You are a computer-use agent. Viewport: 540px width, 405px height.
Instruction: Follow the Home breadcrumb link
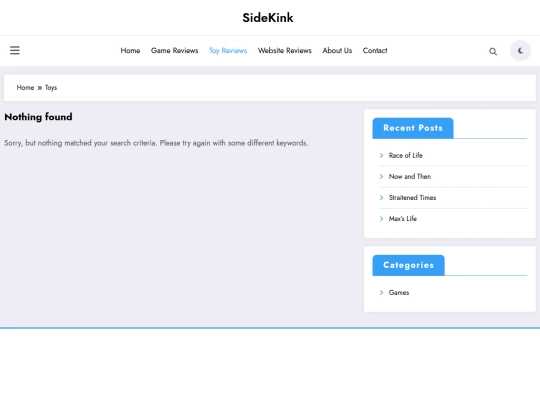tap(25, 87)
